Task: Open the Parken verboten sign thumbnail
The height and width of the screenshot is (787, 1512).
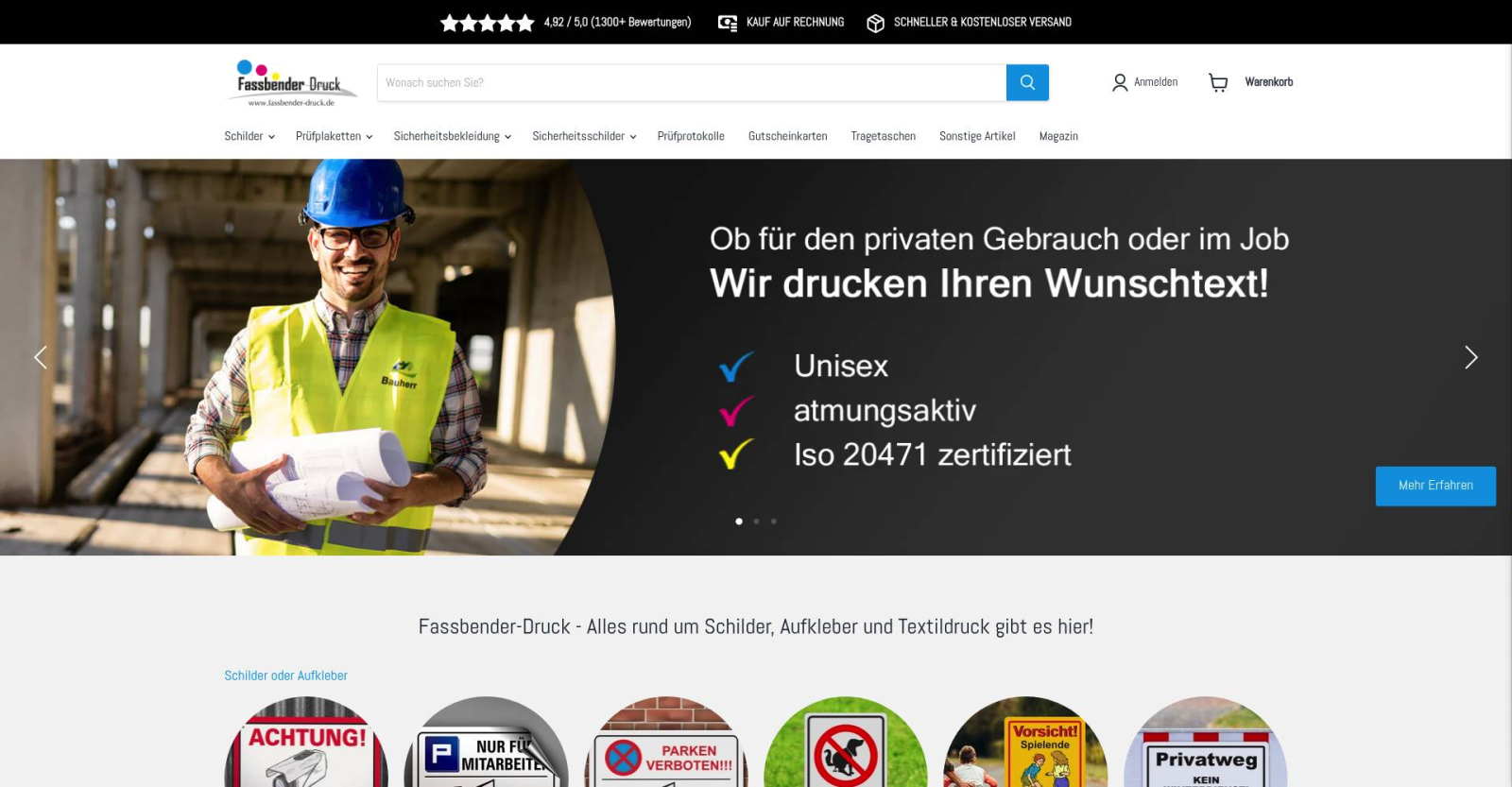Action: (x=666, y=742)
